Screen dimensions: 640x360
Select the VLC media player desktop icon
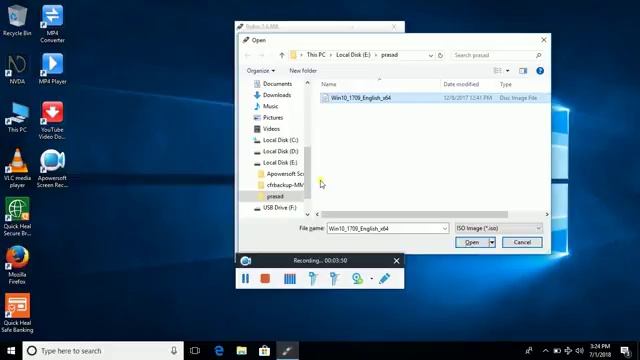(x=17, y=168)
